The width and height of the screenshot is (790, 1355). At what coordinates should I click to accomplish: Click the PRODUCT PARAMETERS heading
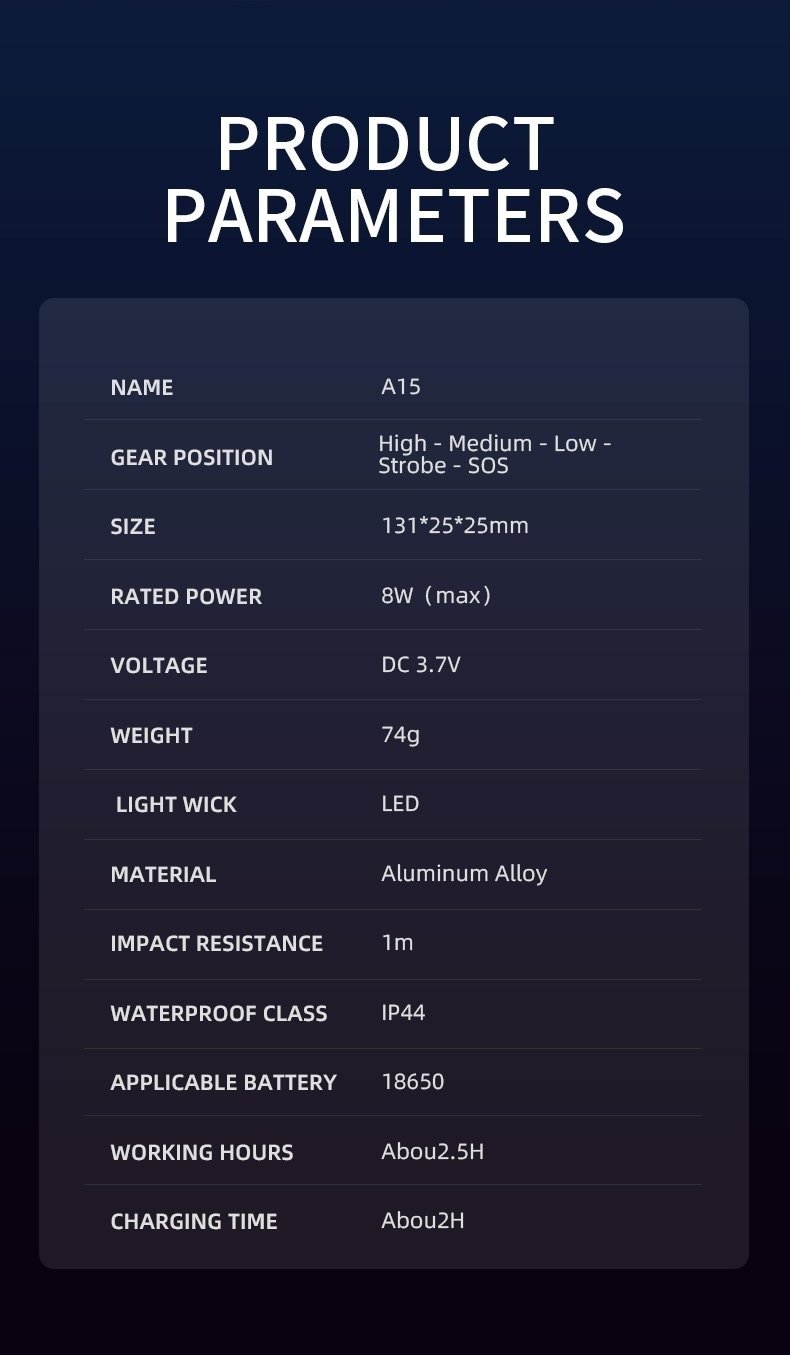coord(394,180)
